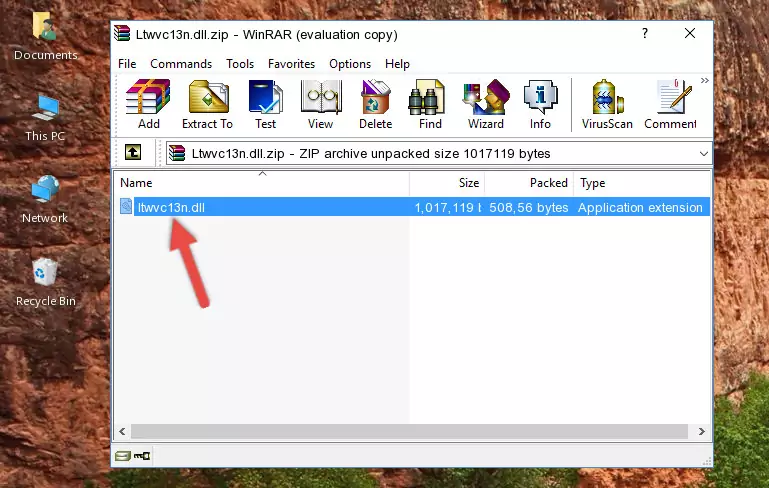Open the File menu
This screenshot has height=488, width=769.
point(127,64)
